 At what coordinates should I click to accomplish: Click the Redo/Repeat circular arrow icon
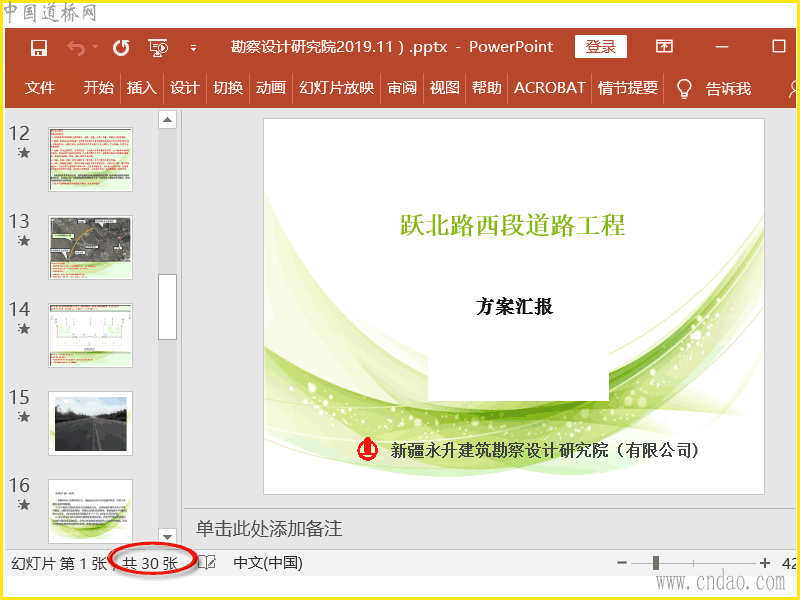click(121, 48)
